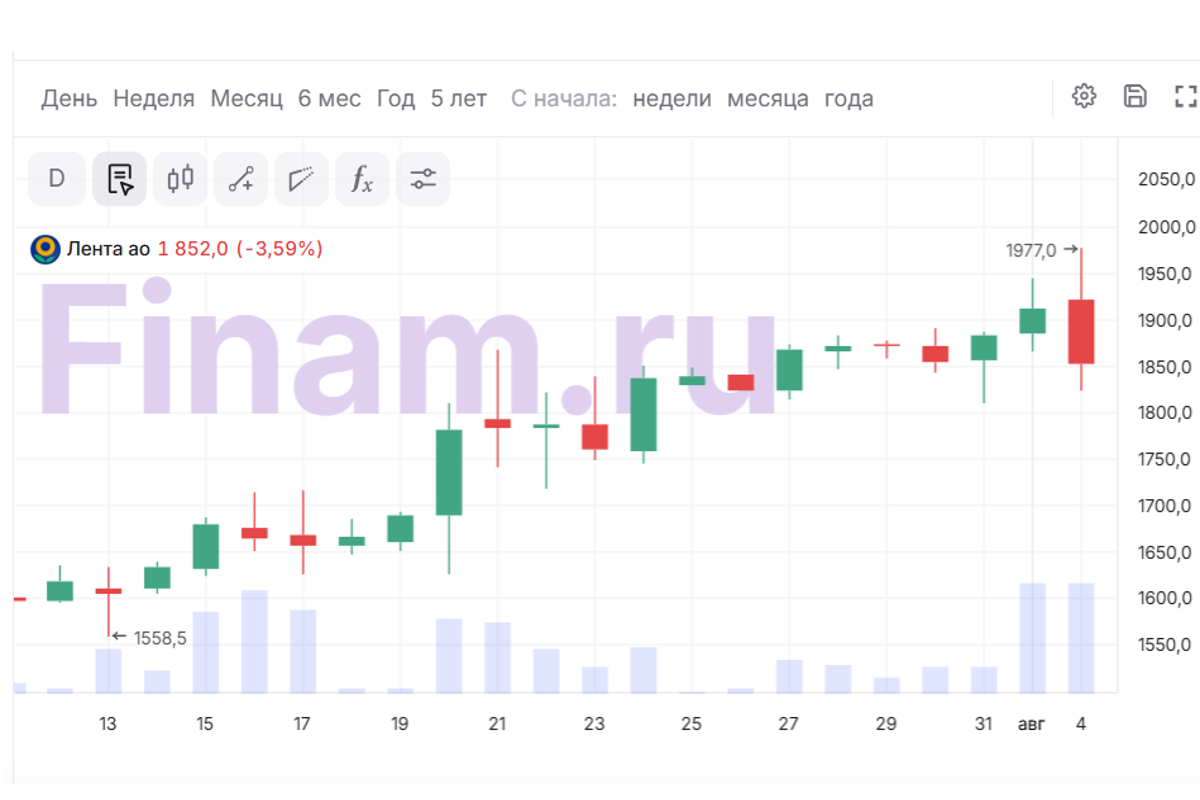Select the trend channel drawing icon
Screen dimensions: 1200x800
click(302, 179)
